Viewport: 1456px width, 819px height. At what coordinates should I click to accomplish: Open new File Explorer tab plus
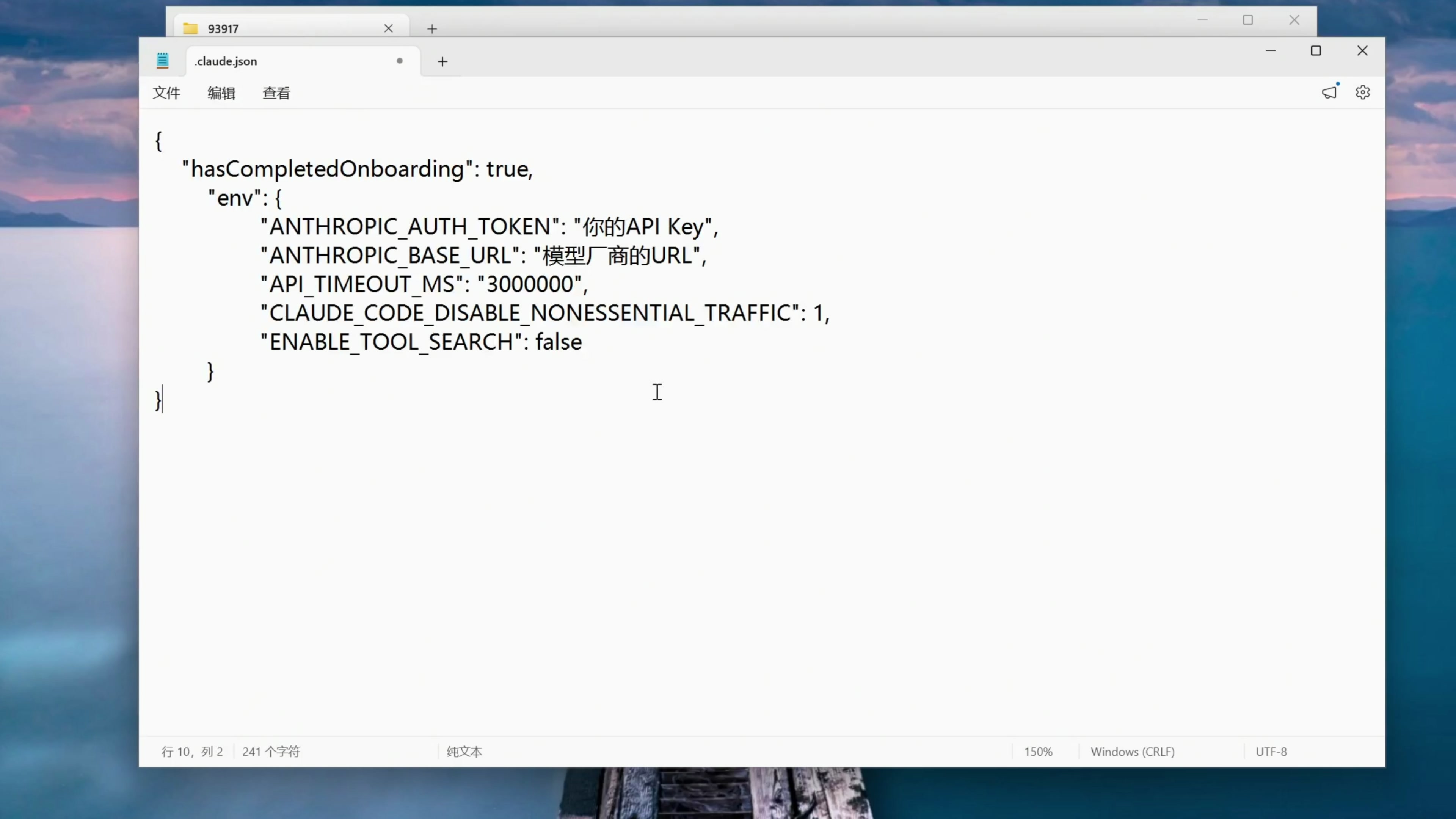pos(432,29)
